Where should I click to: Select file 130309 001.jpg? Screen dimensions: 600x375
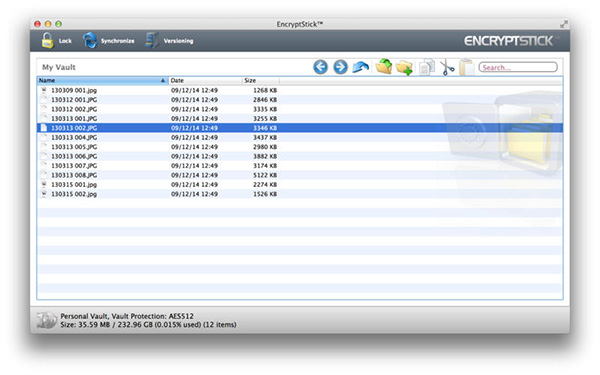(x=74, y=90)
